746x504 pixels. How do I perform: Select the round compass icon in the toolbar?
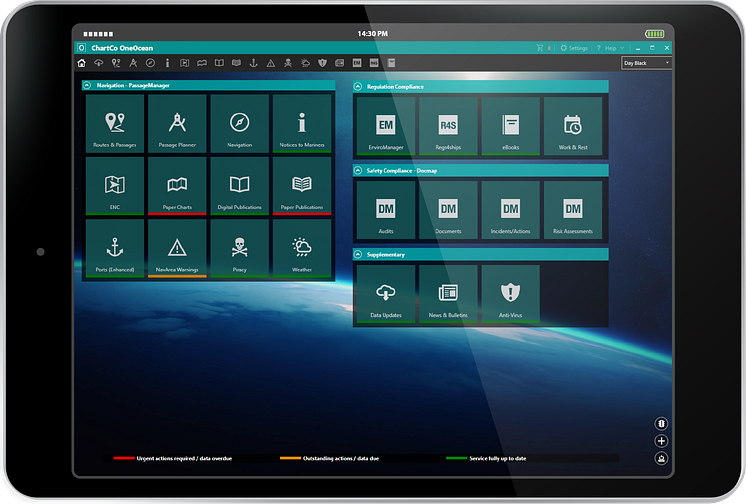pyautogui.click(x=150, y=63)
